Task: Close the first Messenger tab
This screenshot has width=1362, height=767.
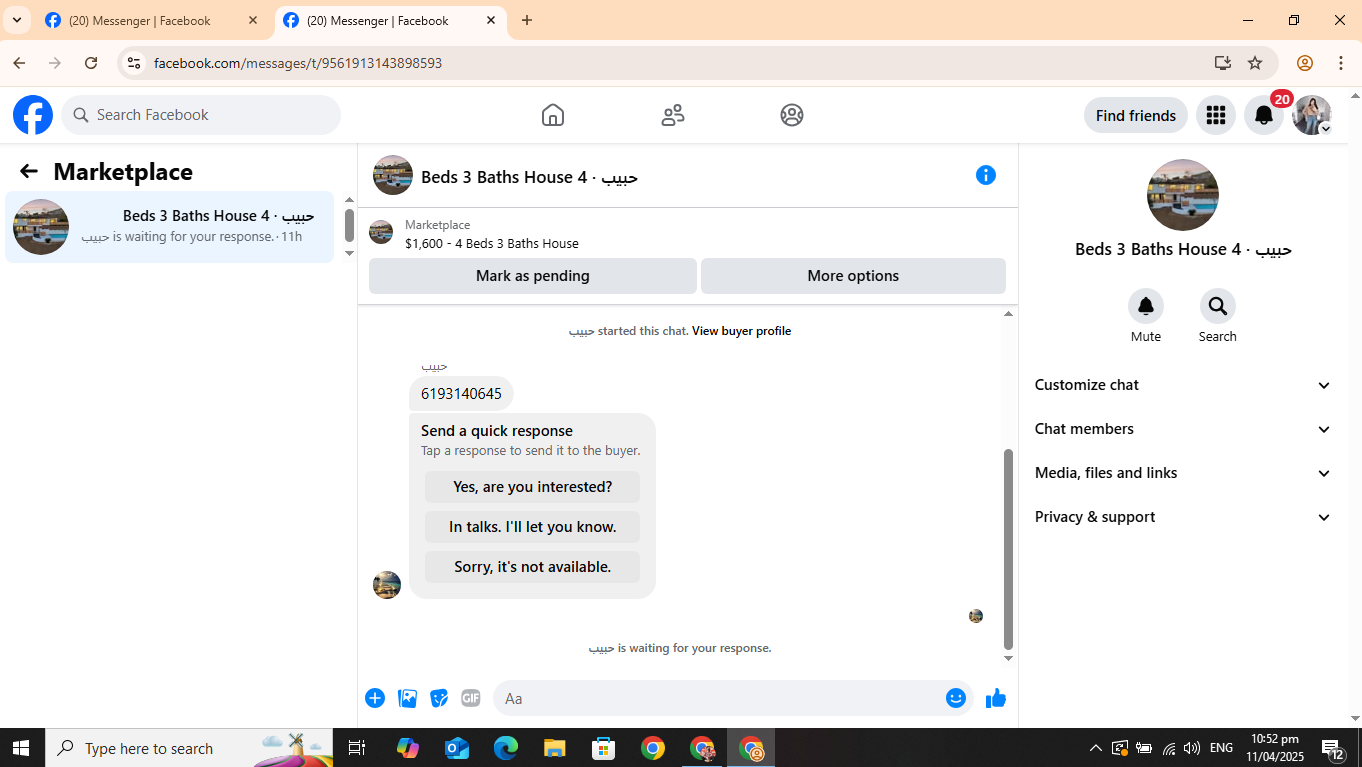Action: [253, 20]
